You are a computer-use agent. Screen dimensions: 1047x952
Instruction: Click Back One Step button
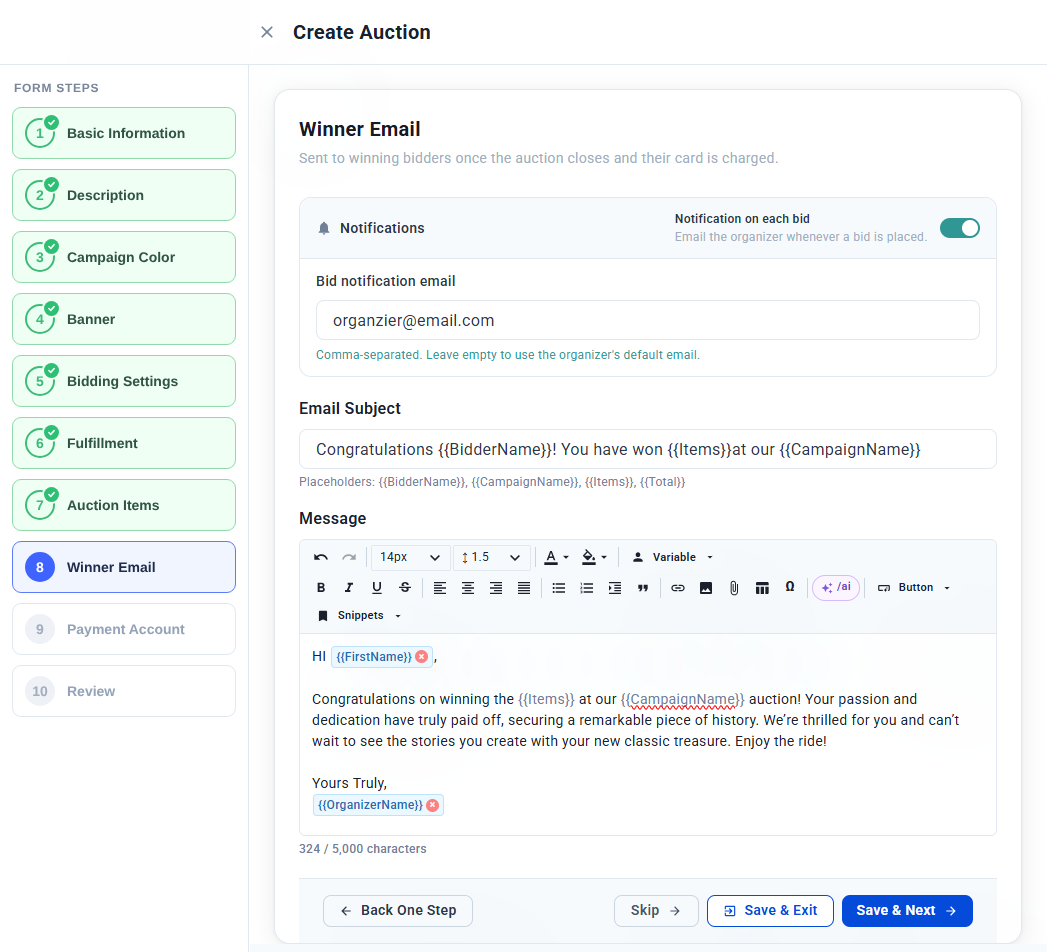click(398, 911)
